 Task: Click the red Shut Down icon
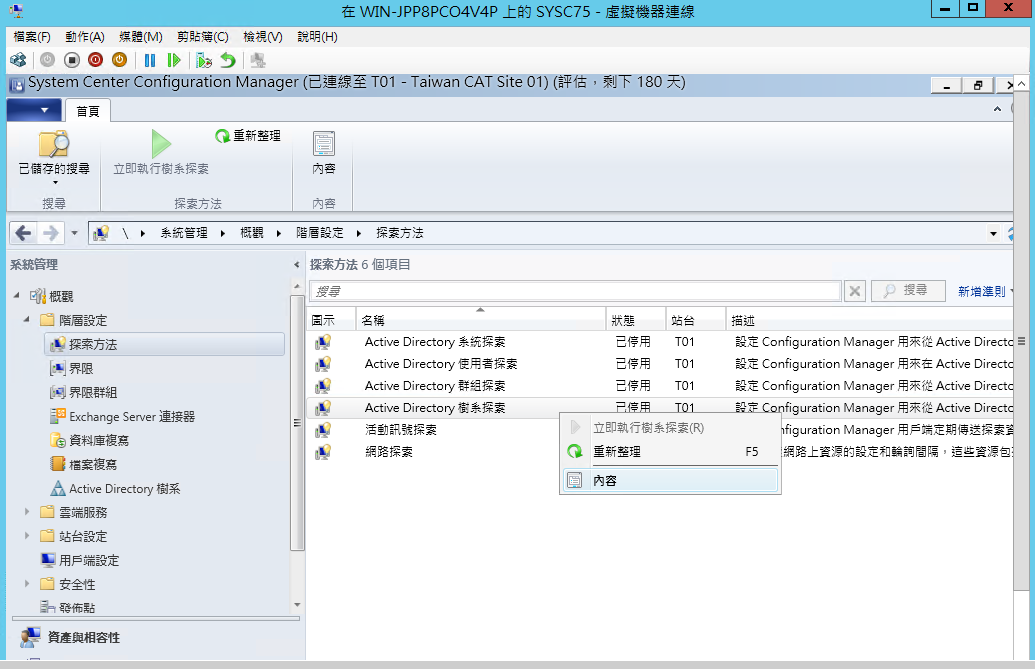96,61
